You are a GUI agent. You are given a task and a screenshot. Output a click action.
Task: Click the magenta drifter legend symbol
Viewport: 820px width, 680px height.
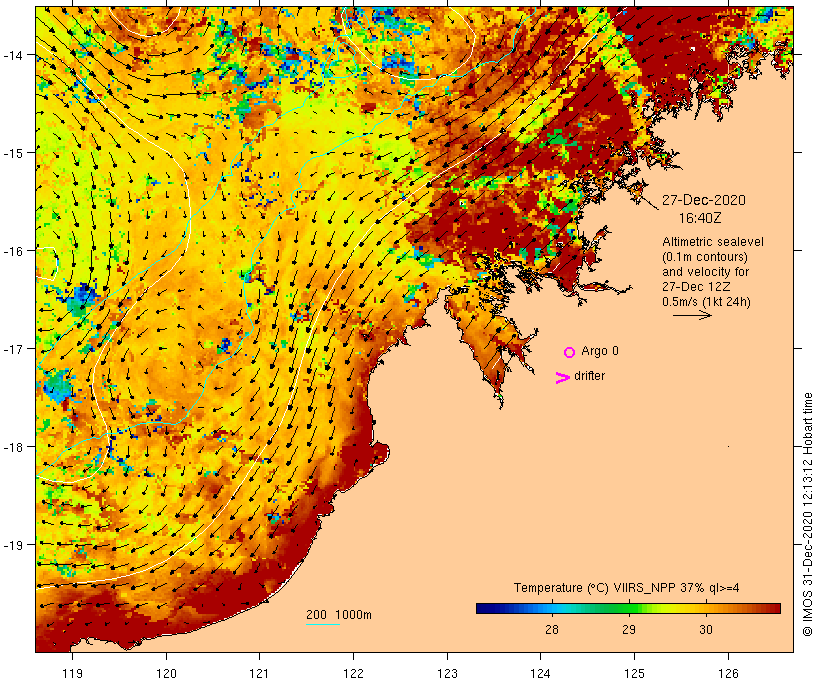[x=563, y=378]
